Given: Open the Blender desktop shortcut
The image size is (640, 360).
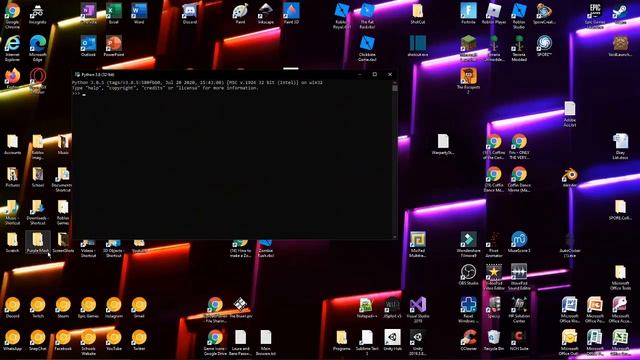Looking at the screenshot, I should point(569,177).
